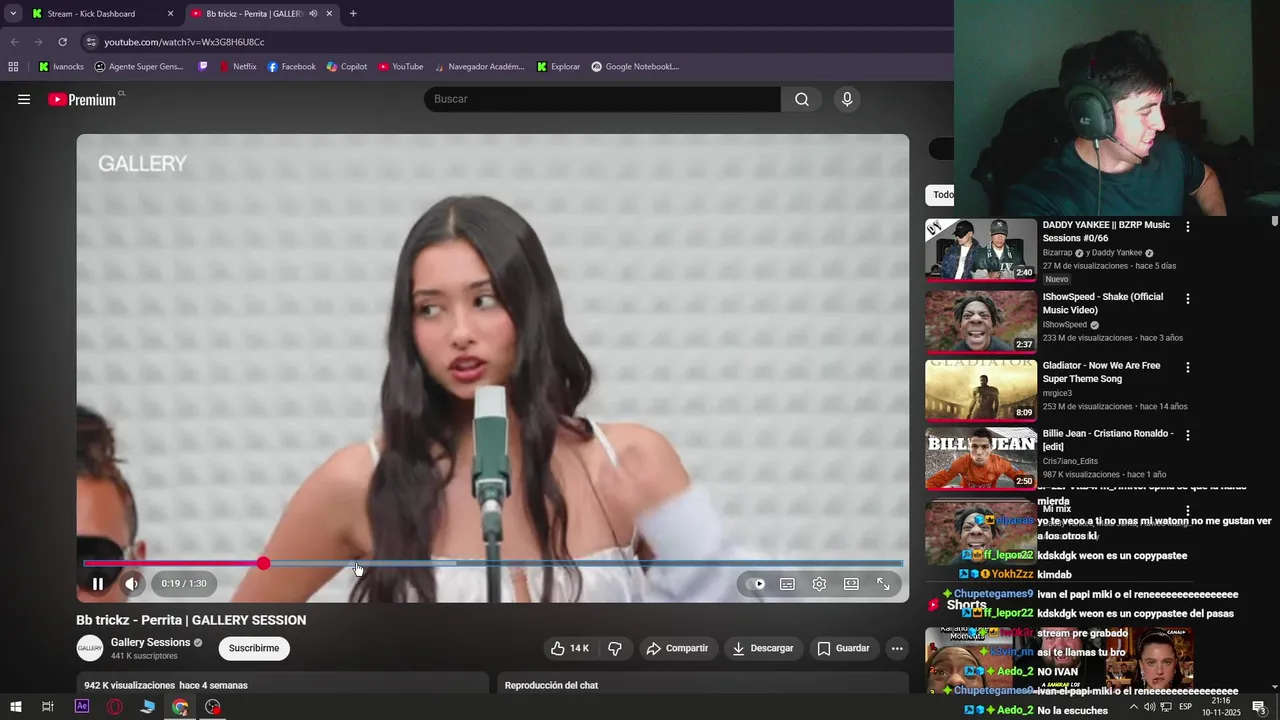This screenshot has height=720, width=1280.
Task: Share the video via Compartir button
Action: [x=677, y=648]
